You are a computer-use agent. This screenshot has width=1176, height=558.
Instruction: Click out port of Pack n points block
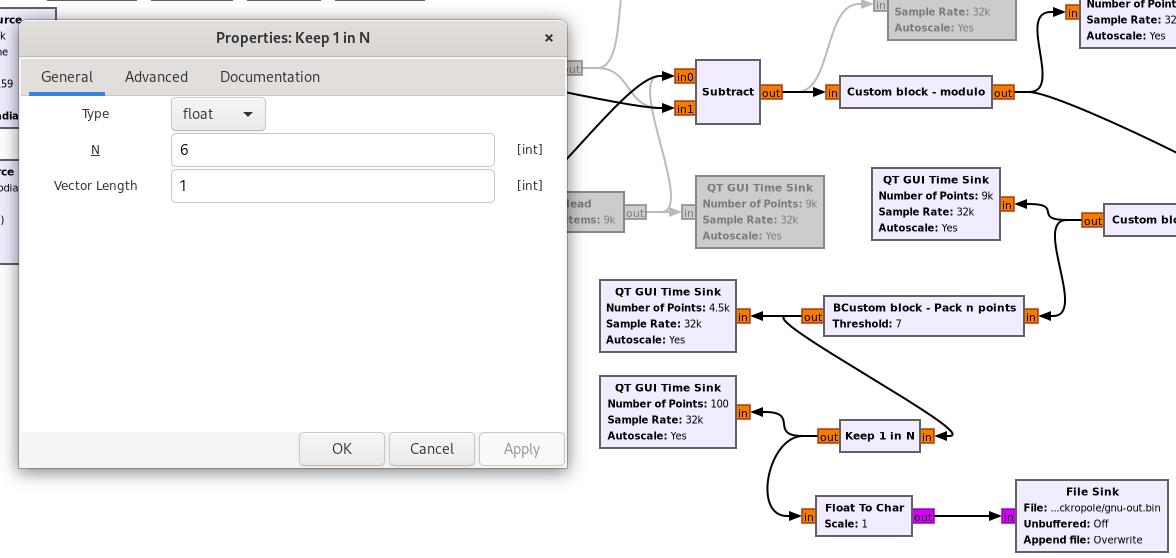(813, 316)
